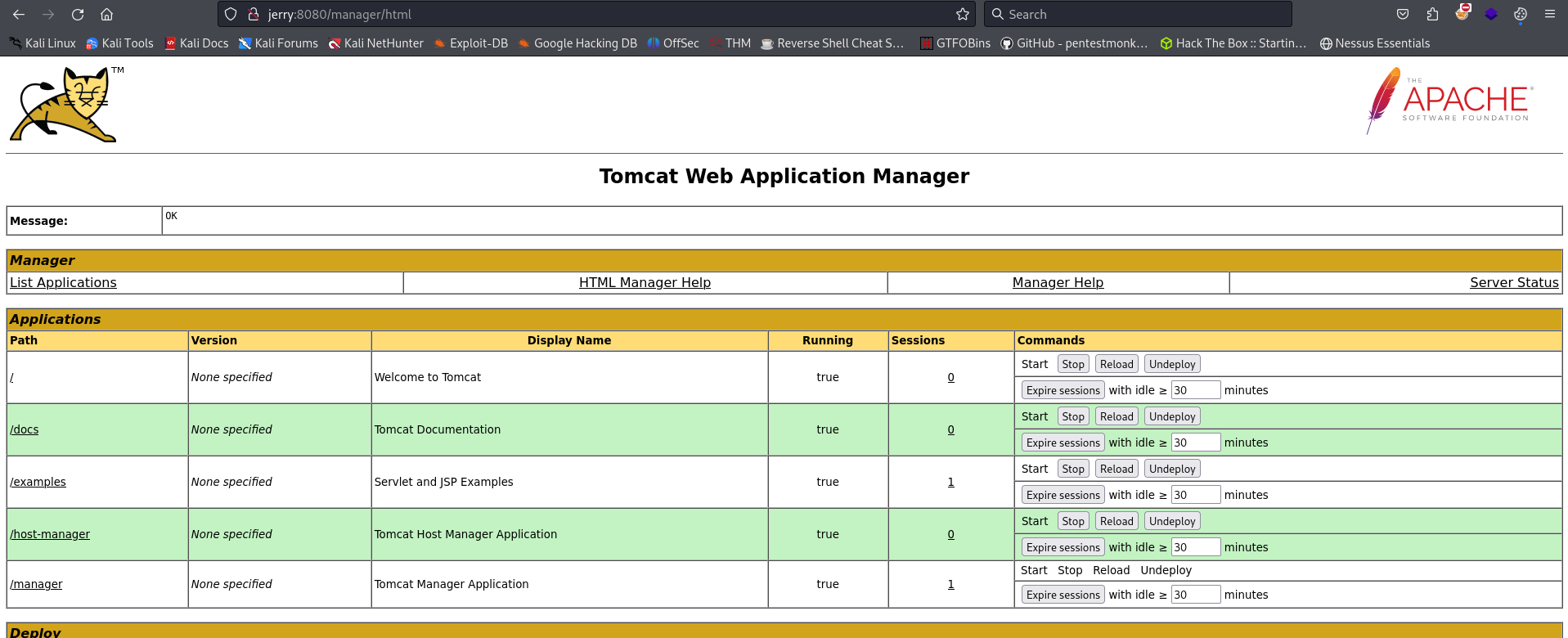This screenshot has height=638, width=1568.
Task: Click the Apache Software Foundation logo
Action: (1450, 101)
